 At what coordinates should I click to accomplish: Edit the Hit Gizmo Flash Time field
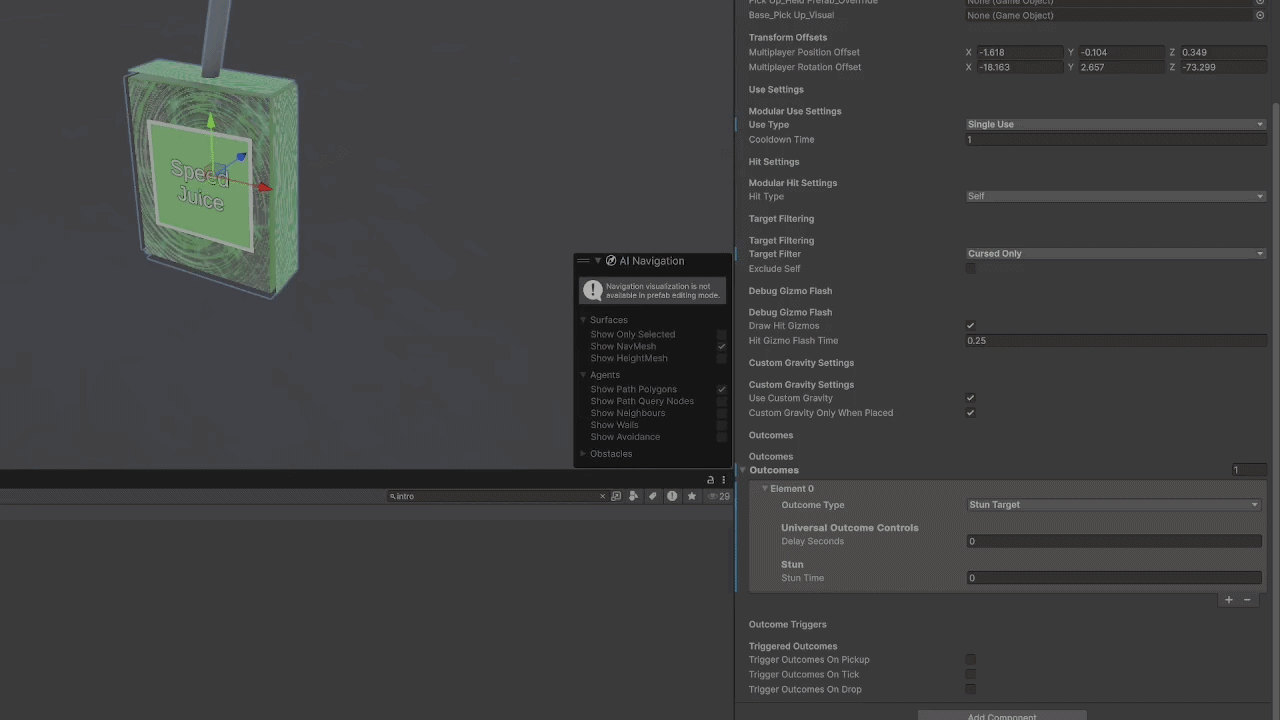[x=1115, y=341]
